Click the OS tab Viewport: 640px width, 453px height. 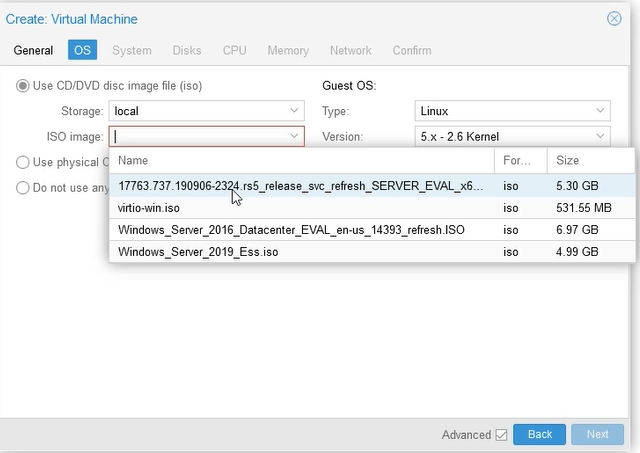point(82,50)
